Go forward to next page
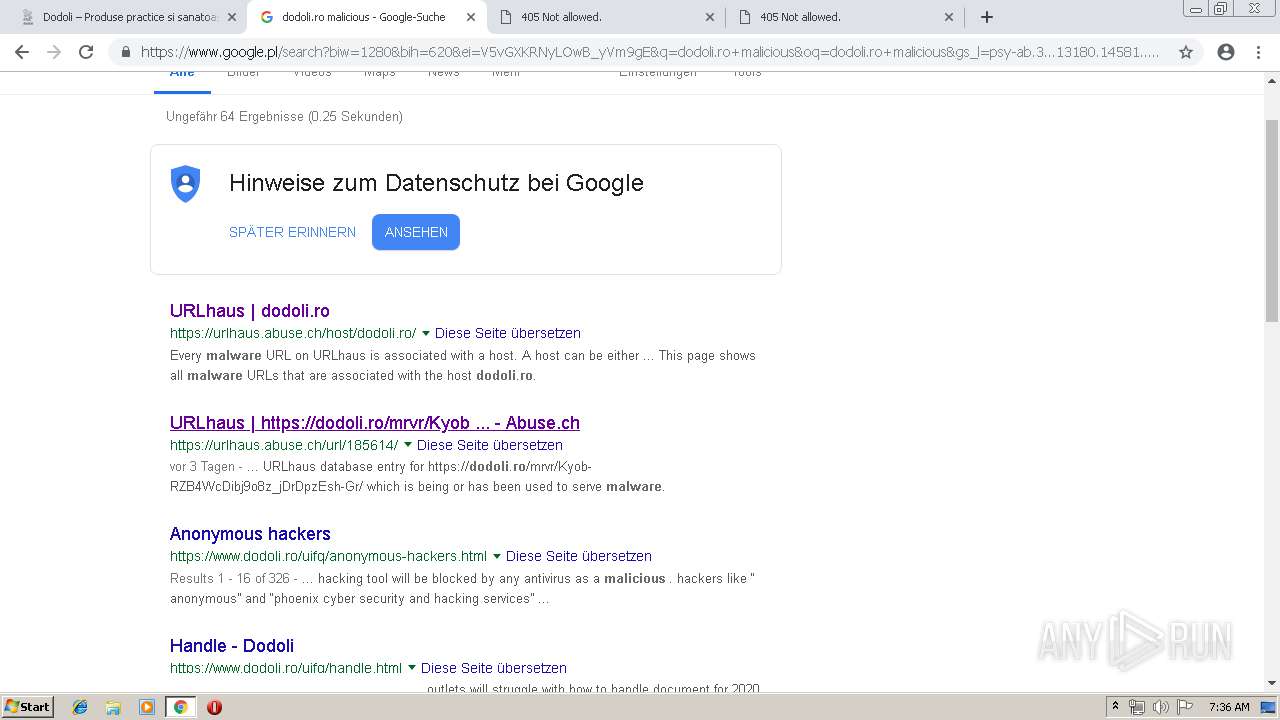Screen dimensions: 1280x720 54,52
